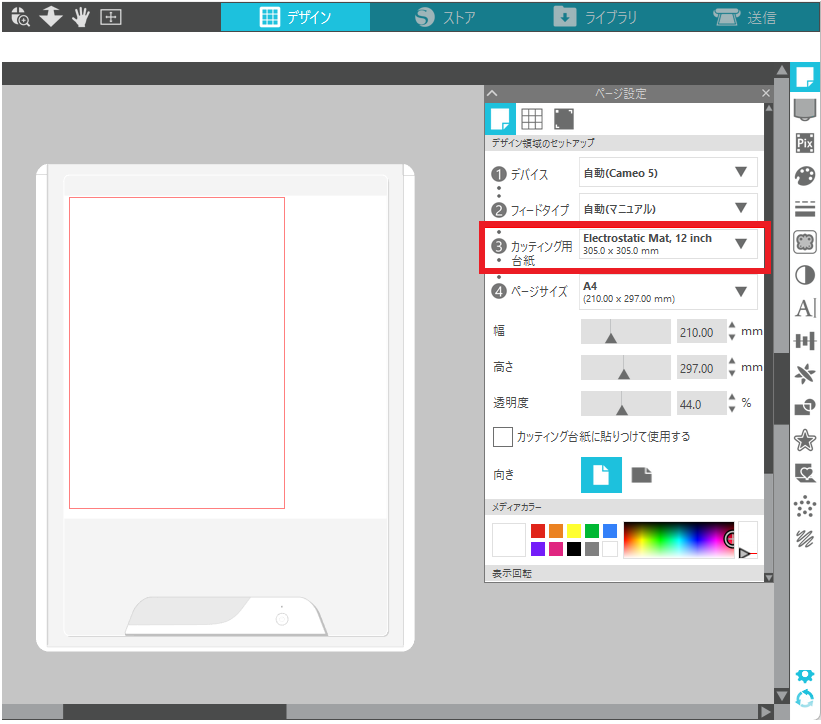
Task: Decrease height with the stepper down arrow
Action: [x=732, y=374]
